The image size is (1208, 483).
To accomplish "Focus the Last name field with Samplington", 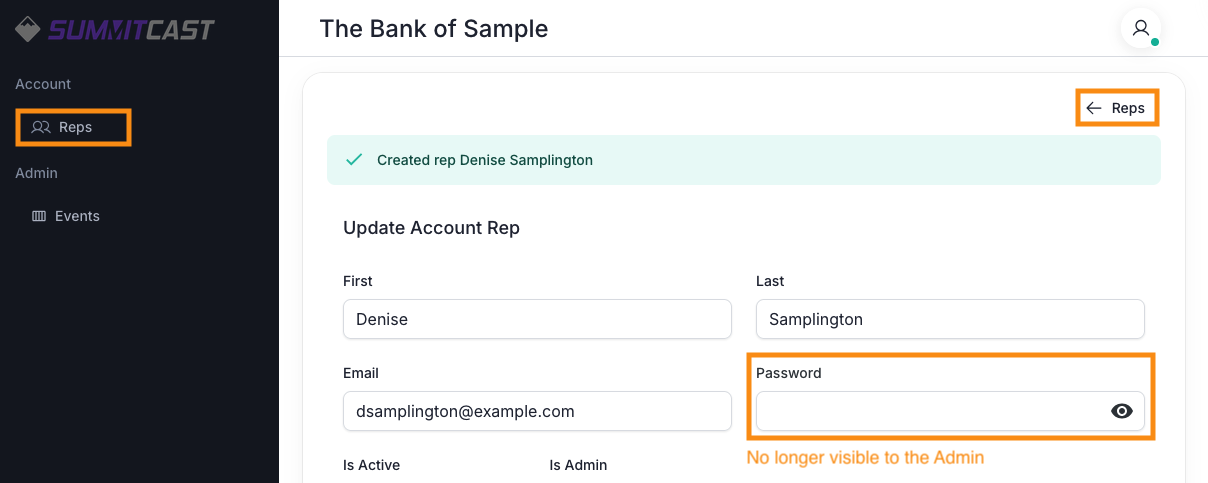I will point(950,319).
